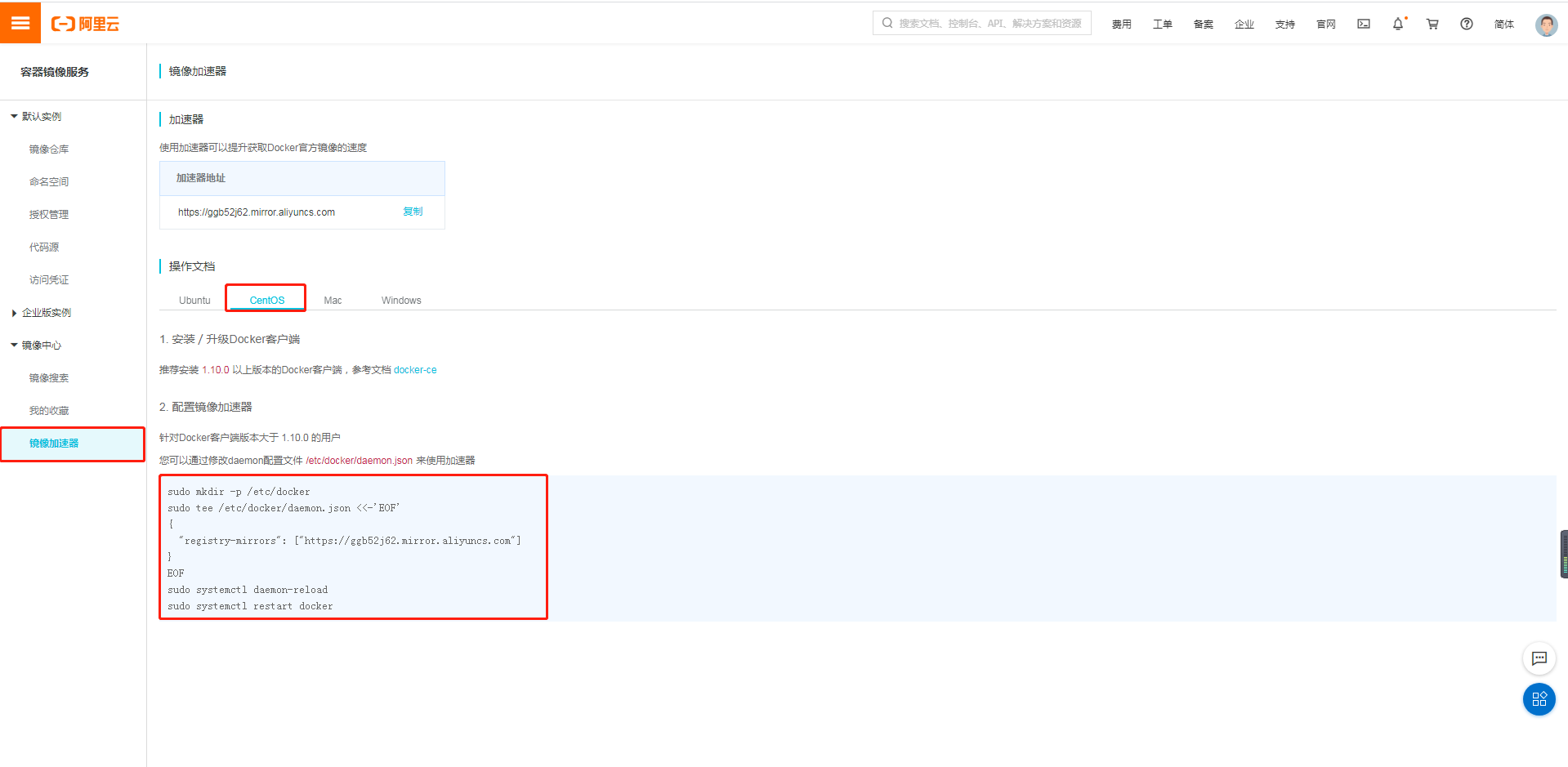Screen dimensions: 1568x767
Task: Open the Cloud Shell terminal icon
Action: [x=1364, y=24]
